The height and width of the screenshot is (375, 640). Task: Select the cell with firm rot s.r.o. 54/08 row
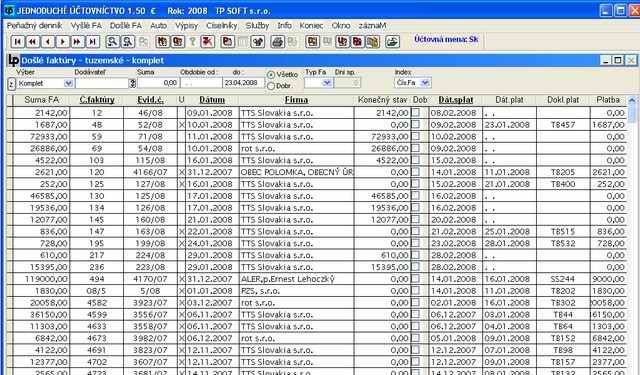(296, 148)
